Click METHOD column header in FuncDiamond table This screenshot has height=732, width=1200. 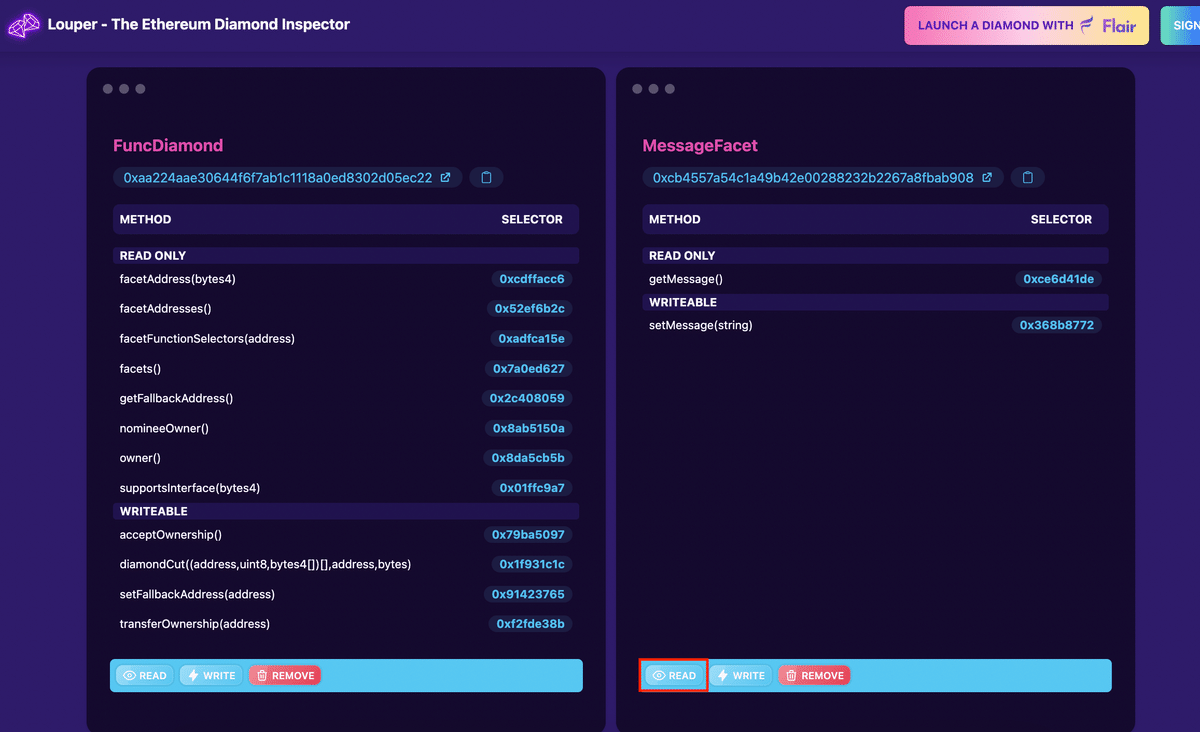[146, 219]
